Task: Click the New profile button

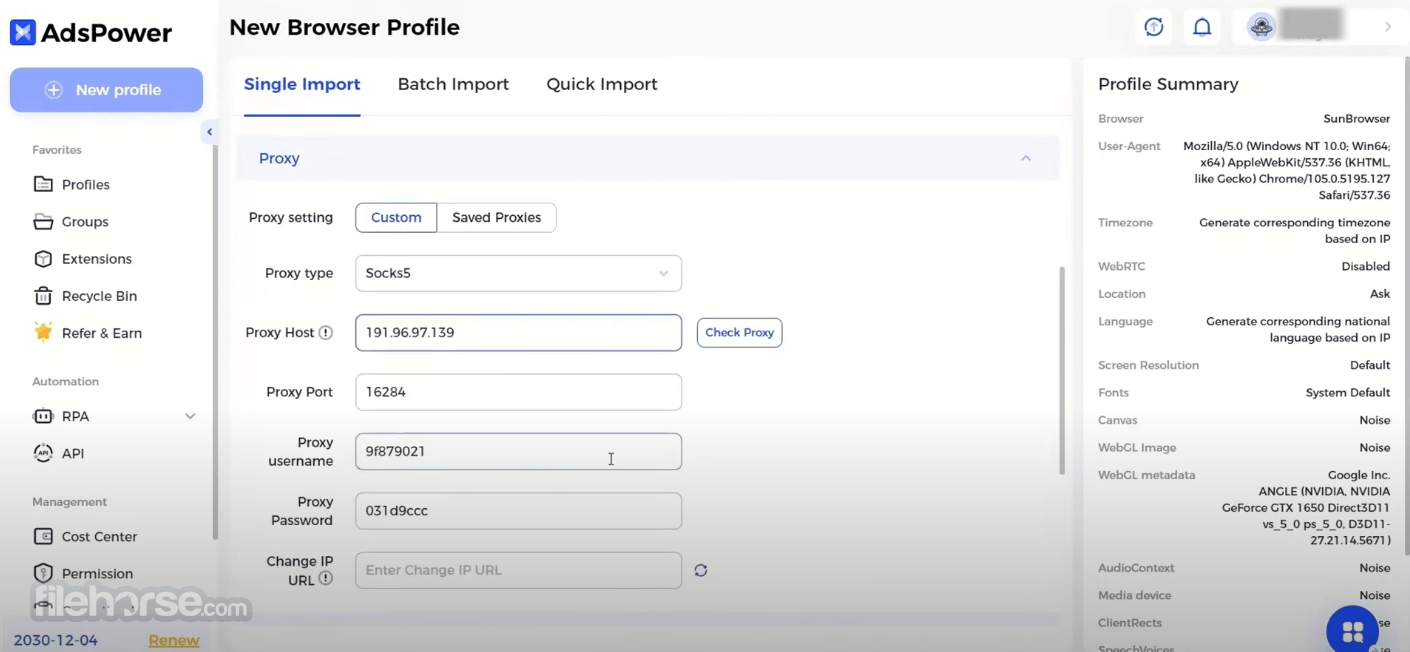Action: tap(106, 90)
